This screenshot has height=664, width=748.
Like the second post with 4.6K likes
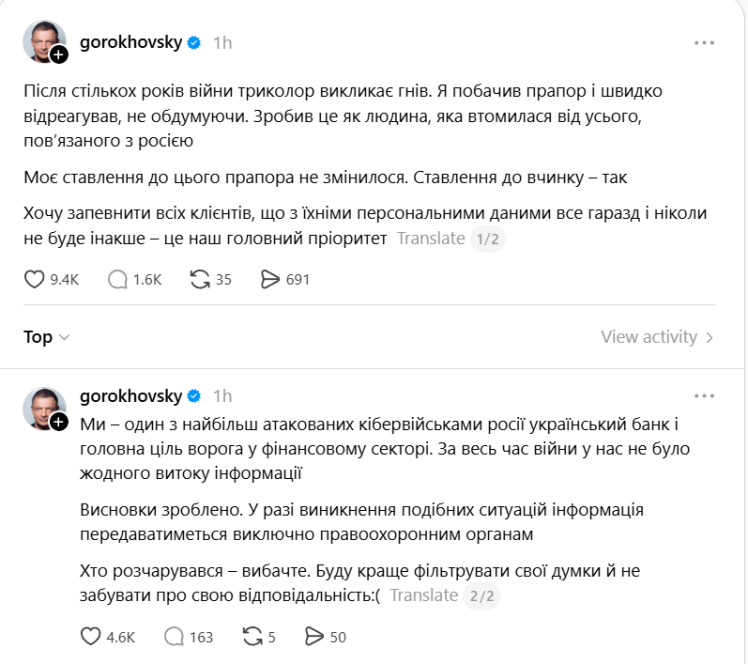pyautogui.click(x=90, y=636)
